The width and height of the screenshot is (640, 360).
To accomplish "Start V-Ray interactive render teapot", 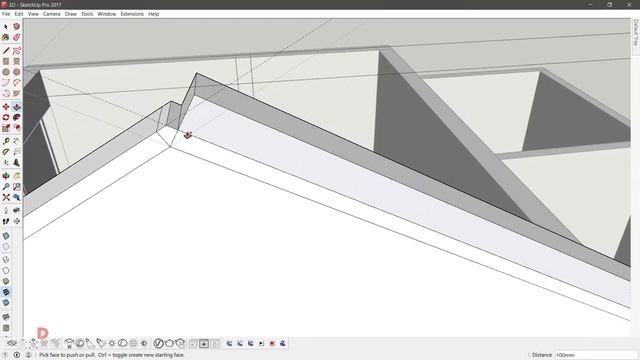I will (x=180, y=344).
